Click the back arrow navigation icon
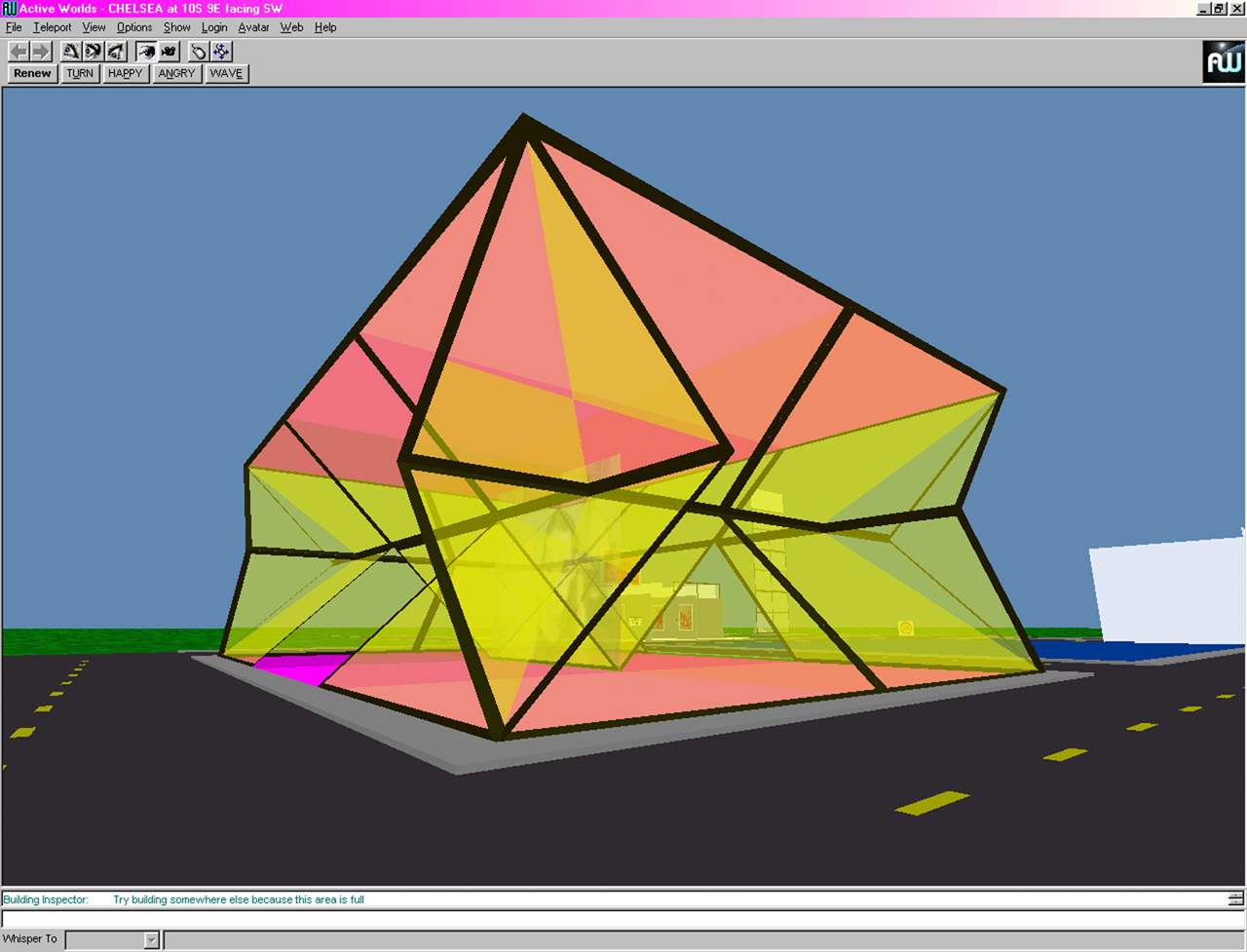Viewport: 1247px width, 952px height. [x=19, y=52]
